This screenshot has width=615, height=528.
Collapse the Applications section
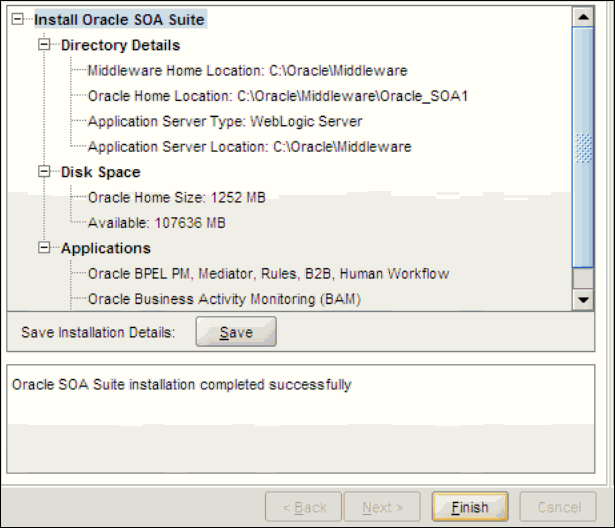pyautogui.click(x=46, y=248)
